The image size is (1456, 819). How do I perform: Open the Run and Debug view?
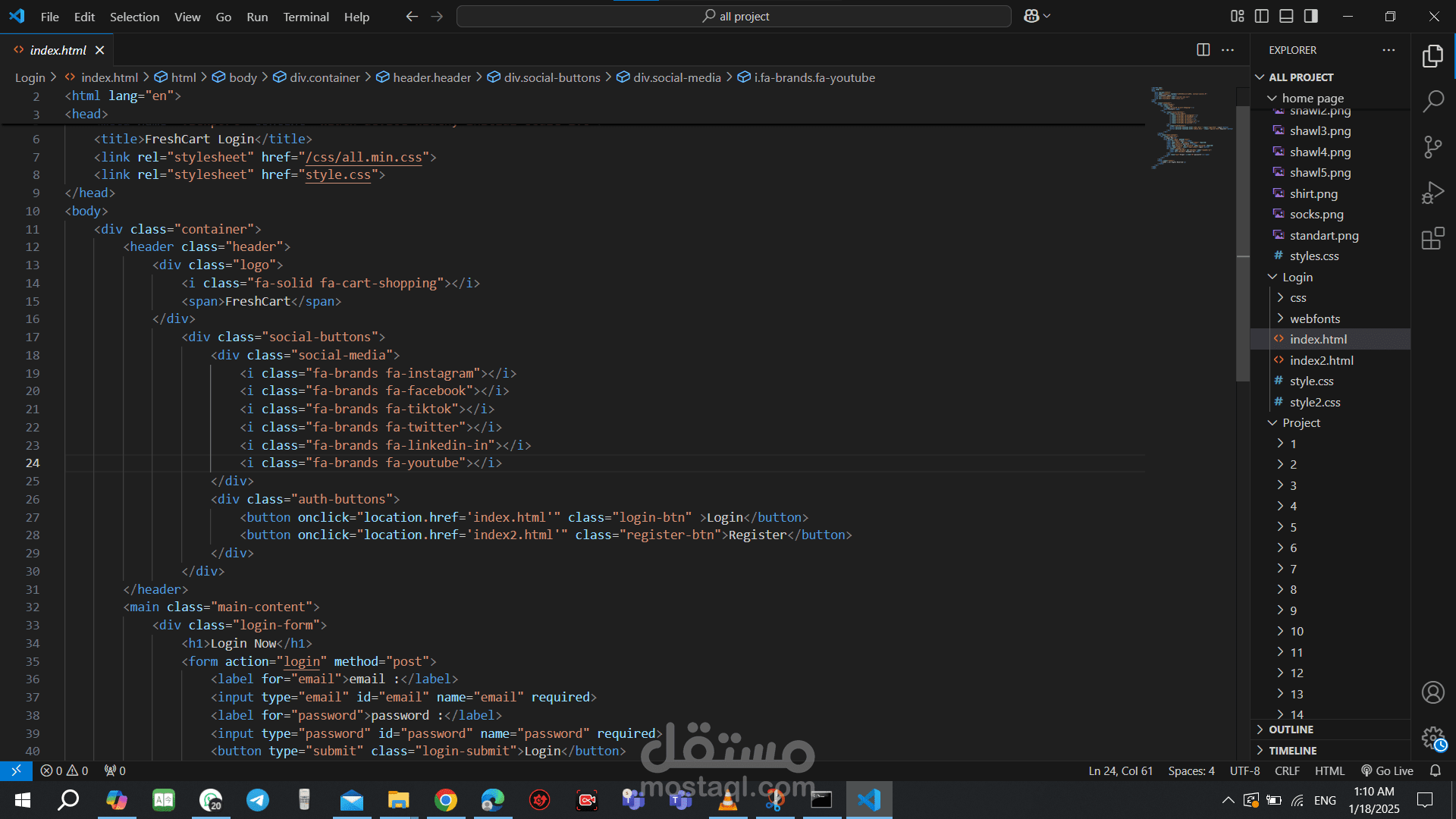(x=1432, y=193)
